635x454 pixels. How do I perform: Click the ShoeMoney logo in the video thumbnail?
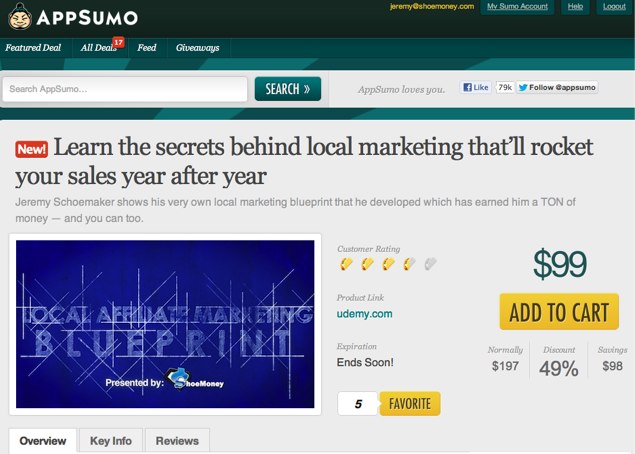pos(194,379)
